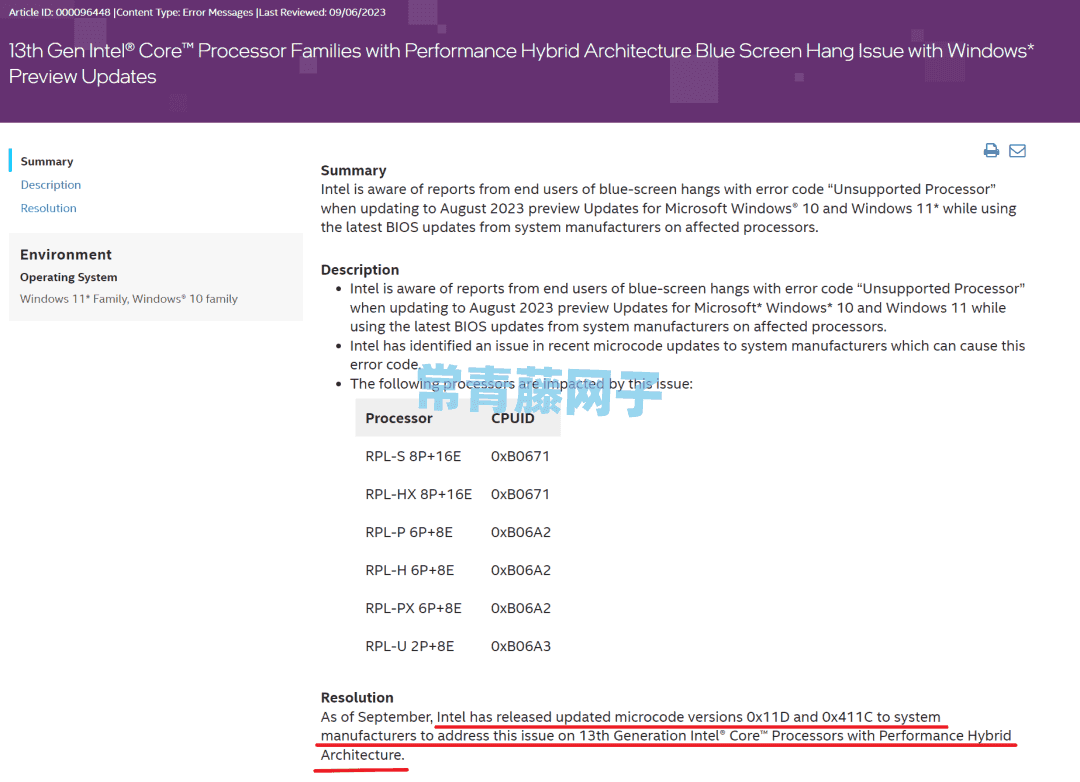Click the 0xB06A2 value in the RPL-H row
The height and width of the screenshot is (782, 1080).
(x=521, y=570)
